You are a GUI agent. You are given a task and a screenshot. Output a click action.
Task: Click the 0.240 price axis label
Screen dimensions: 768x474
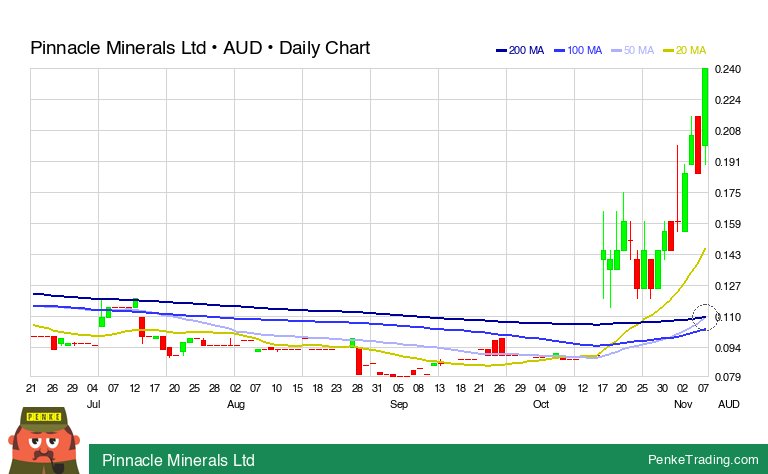click(728, 69)
